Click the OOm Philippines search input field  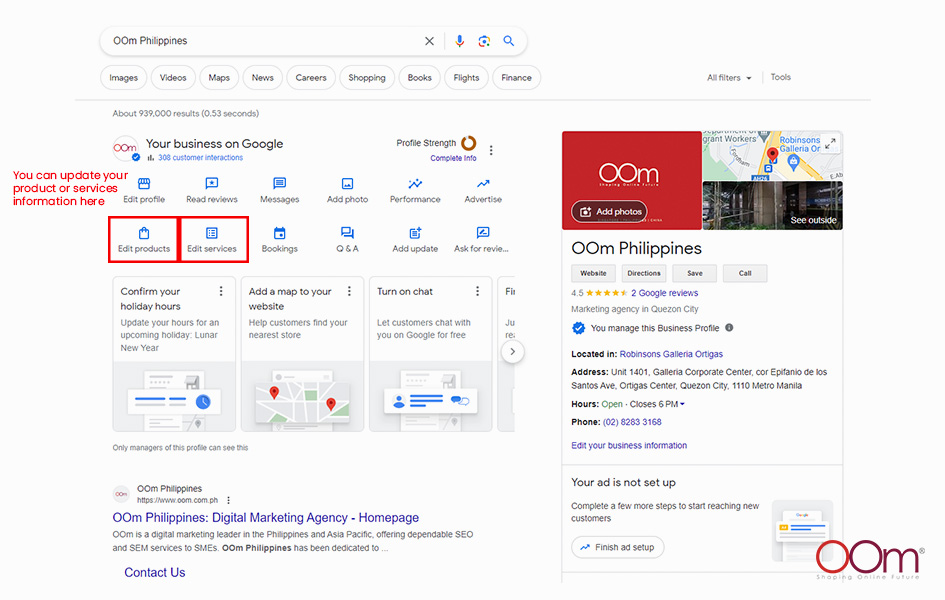pos(260,41)
